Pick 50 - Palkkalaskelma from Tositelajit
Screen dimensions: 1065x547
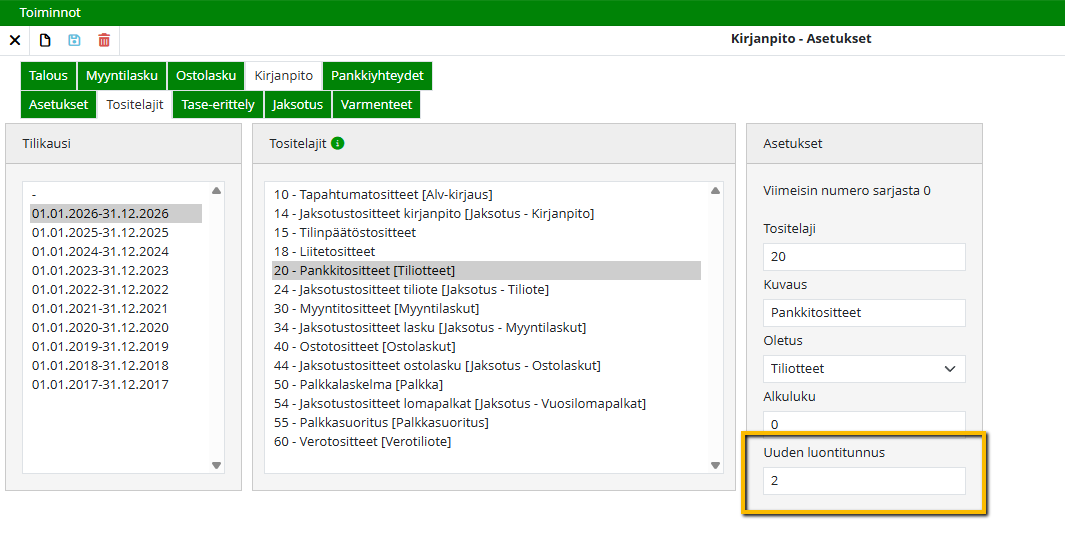[358, 384]
